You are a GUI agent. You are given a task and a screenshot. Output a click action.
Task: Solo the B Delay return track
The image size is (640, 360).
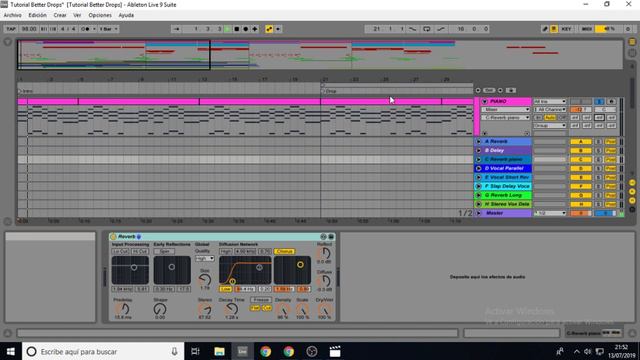tap(598, 150)
